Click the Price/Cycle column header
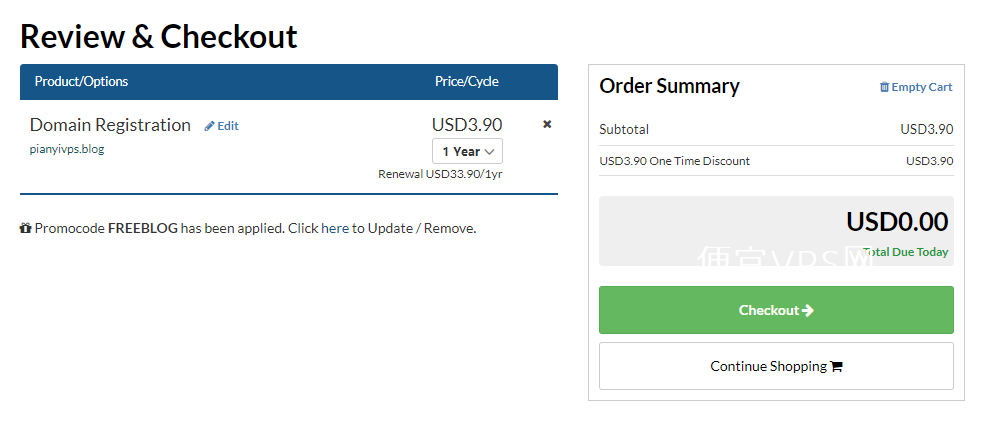The width and height of the screenshot is (982, 422). pyautogui.click(x=467, y=81)
